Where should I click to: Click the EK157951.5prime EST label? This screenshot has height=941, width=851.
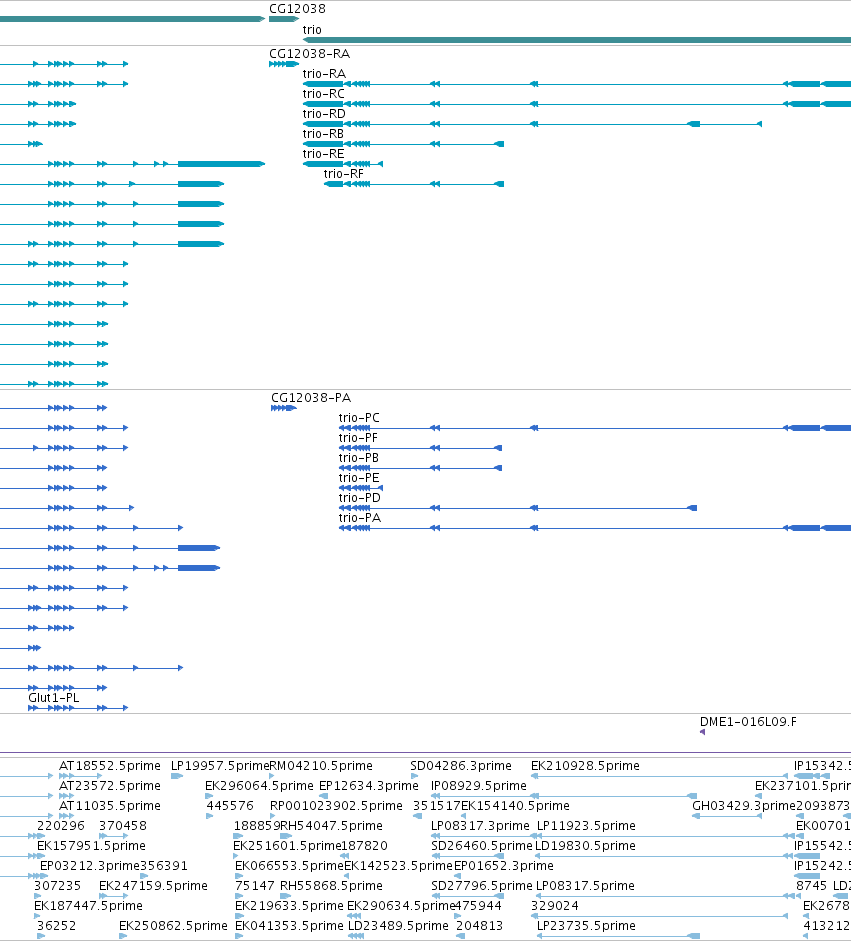[91, 846]
